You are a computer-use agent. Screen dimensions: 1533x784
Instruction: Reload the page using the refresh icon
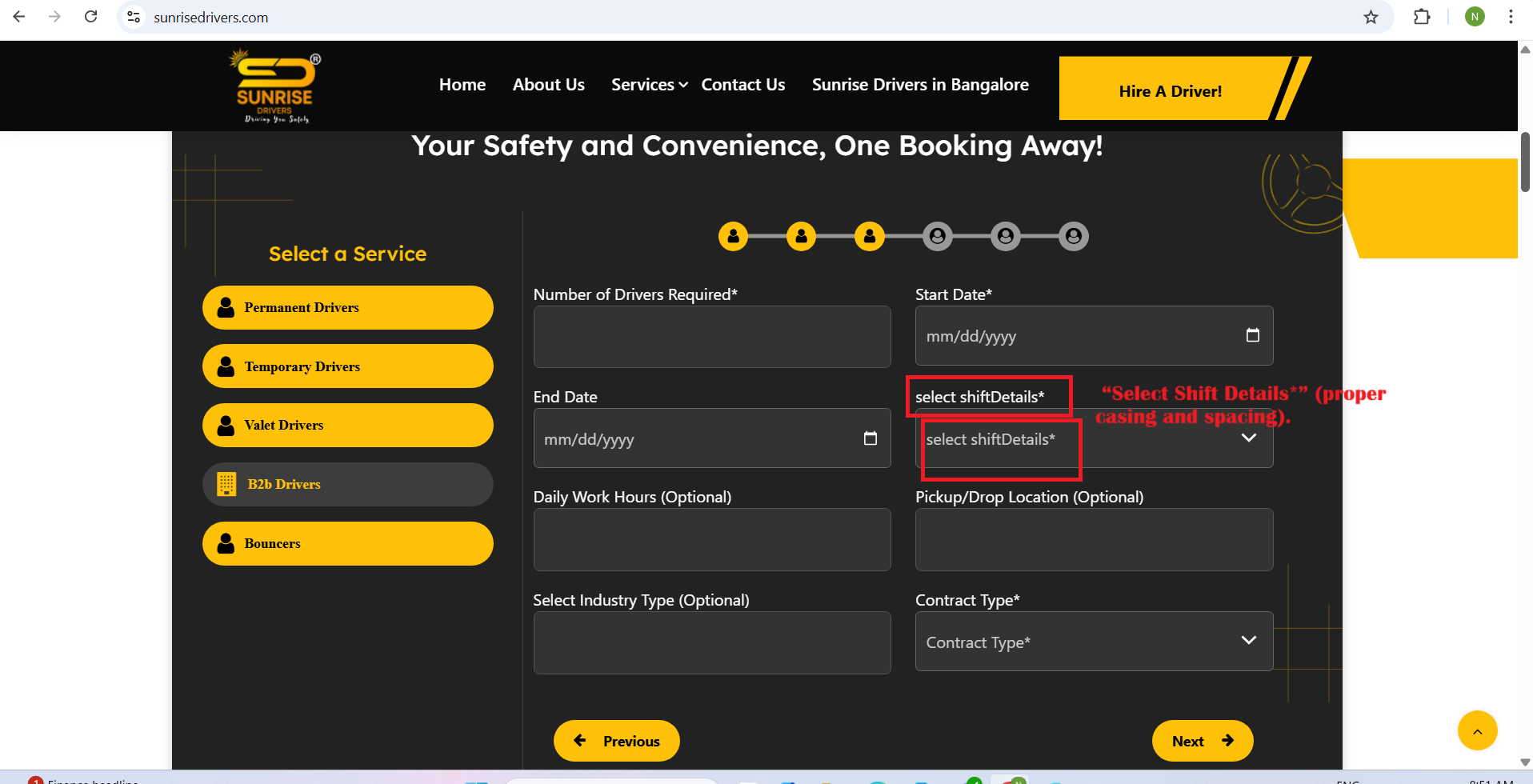91,17
